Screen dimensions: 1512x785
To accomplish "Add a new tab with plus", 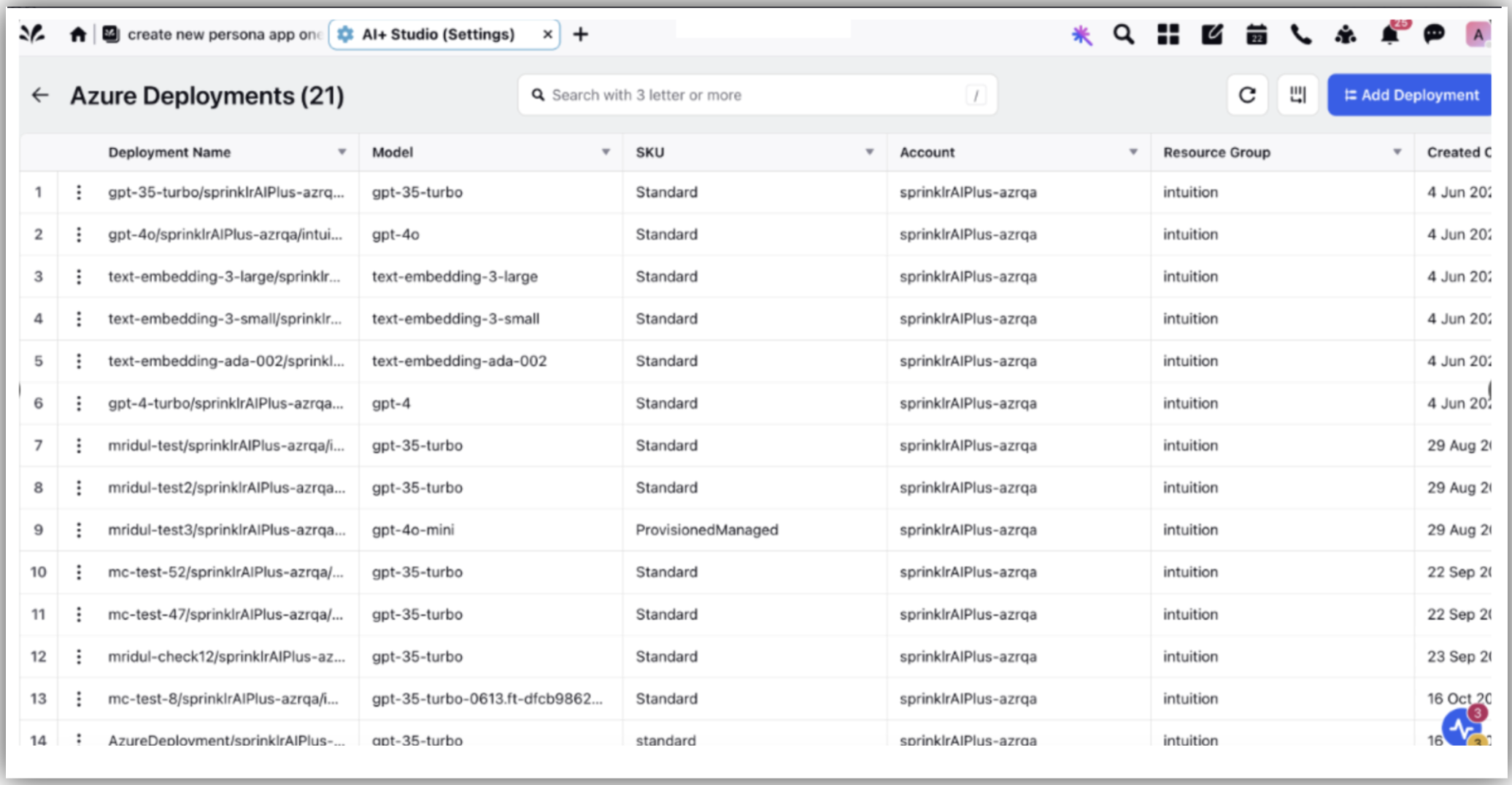I will [x=581, y=34].
